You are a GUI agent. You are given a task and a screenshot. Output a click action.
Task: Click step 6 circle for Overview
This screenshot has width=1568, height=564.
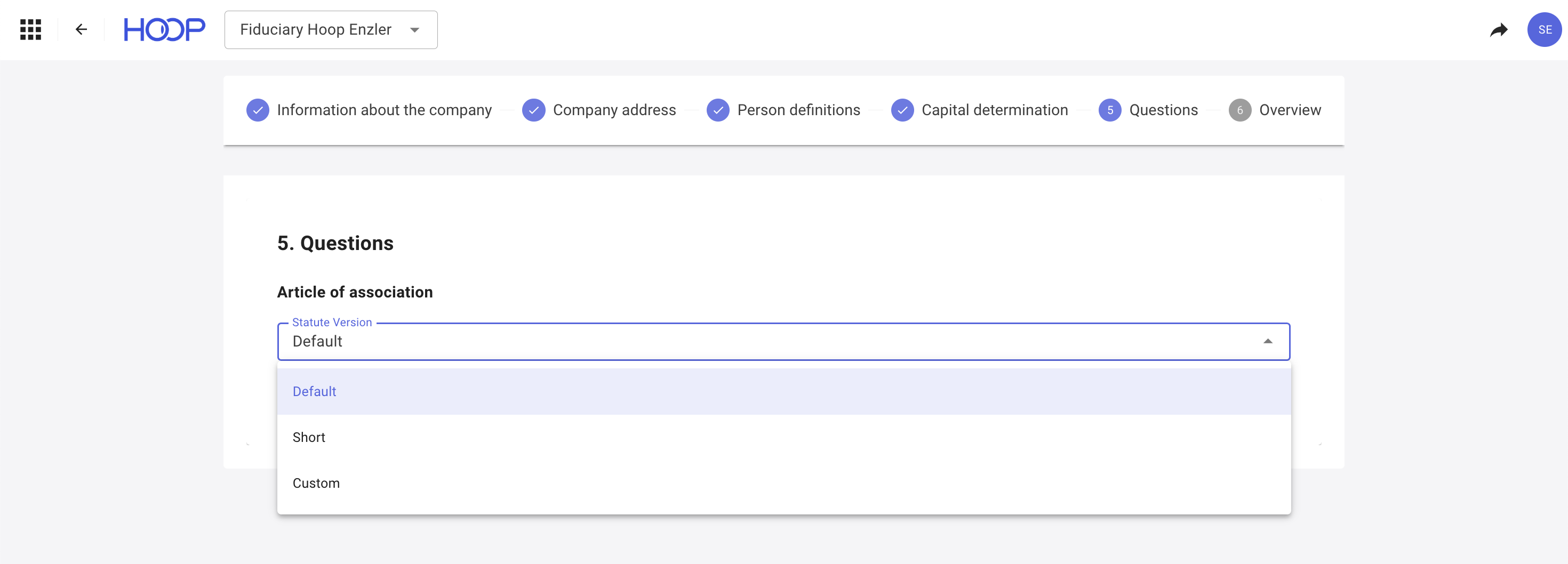pos(1239,110)
